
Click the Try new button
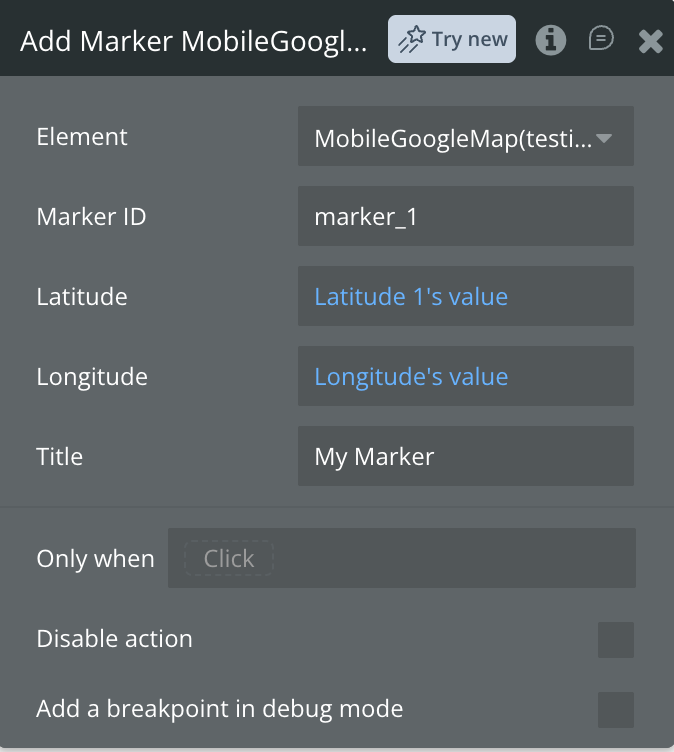452,40
